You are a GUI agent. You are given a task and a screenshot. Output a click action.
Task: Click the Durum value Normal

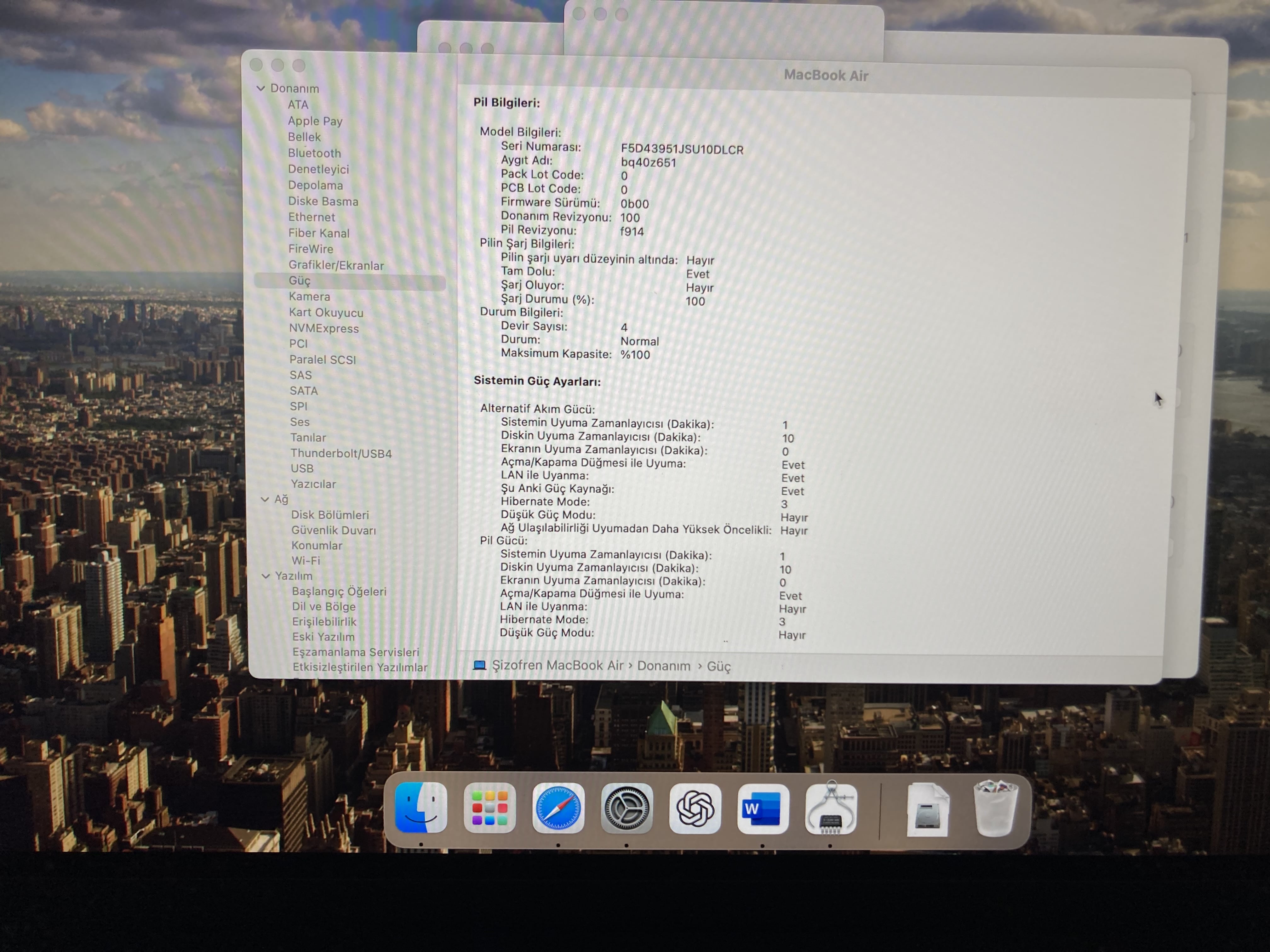coord(640,341)
